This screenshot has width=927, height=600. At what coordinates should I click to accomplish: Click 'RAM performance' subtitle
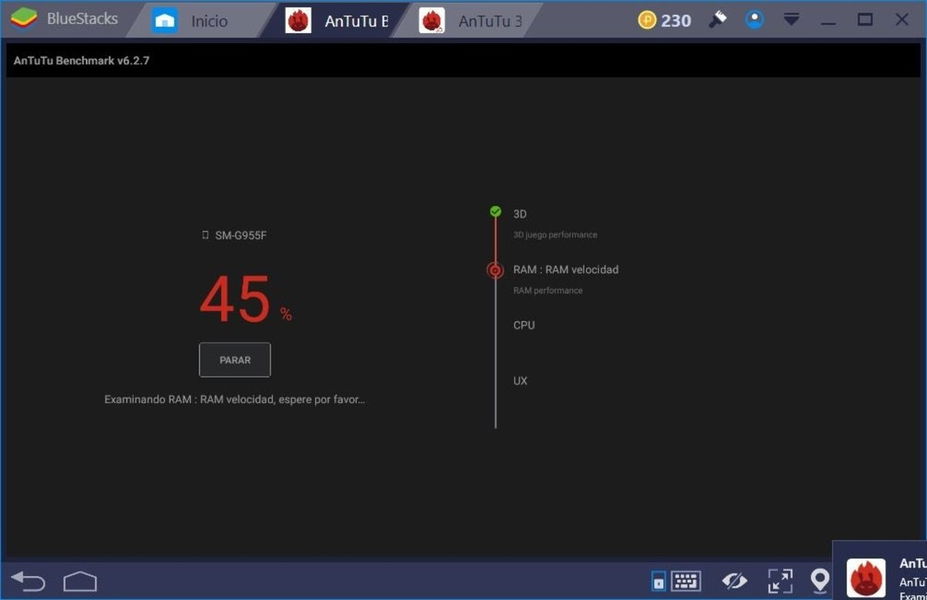(x=547, y=290)
